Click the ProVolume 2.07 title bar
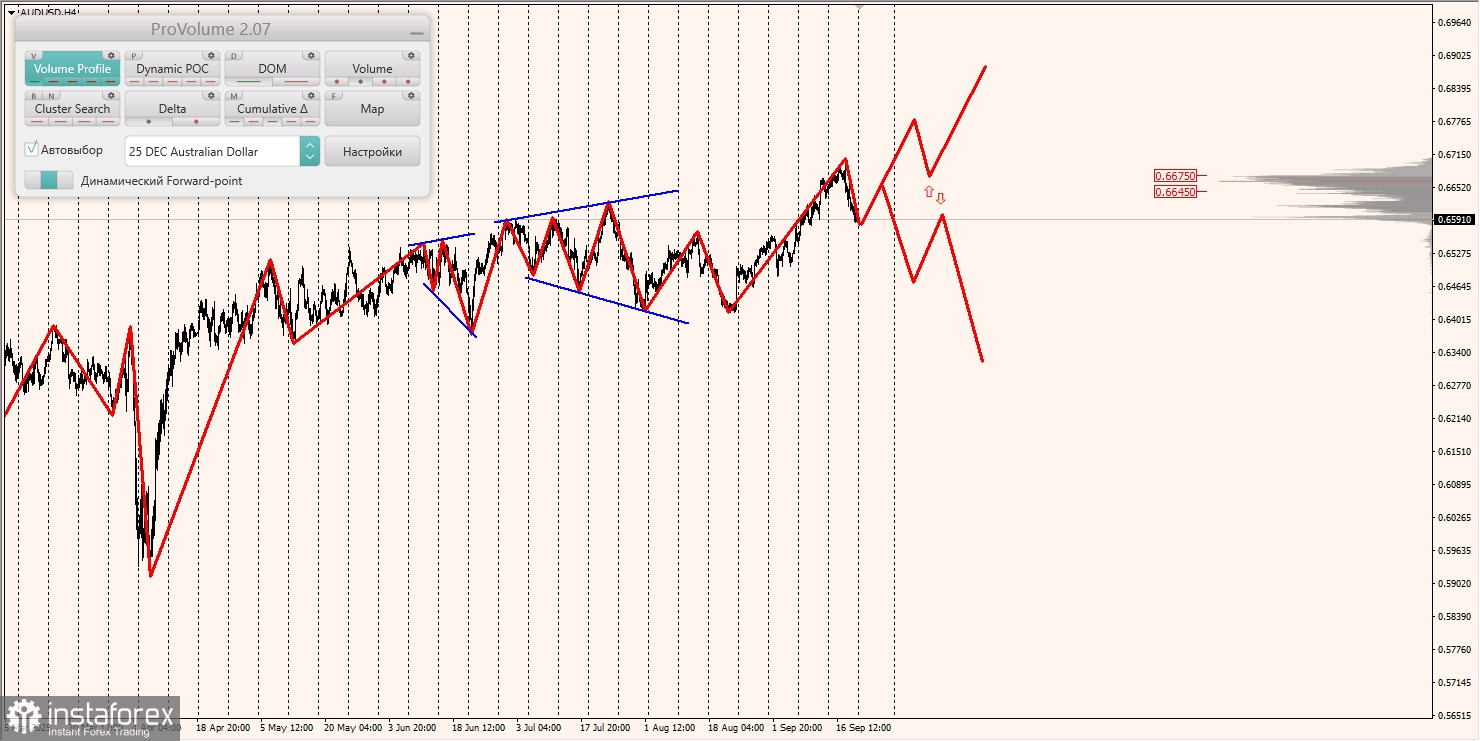1480x741 pixels. [x=210, y=30]
